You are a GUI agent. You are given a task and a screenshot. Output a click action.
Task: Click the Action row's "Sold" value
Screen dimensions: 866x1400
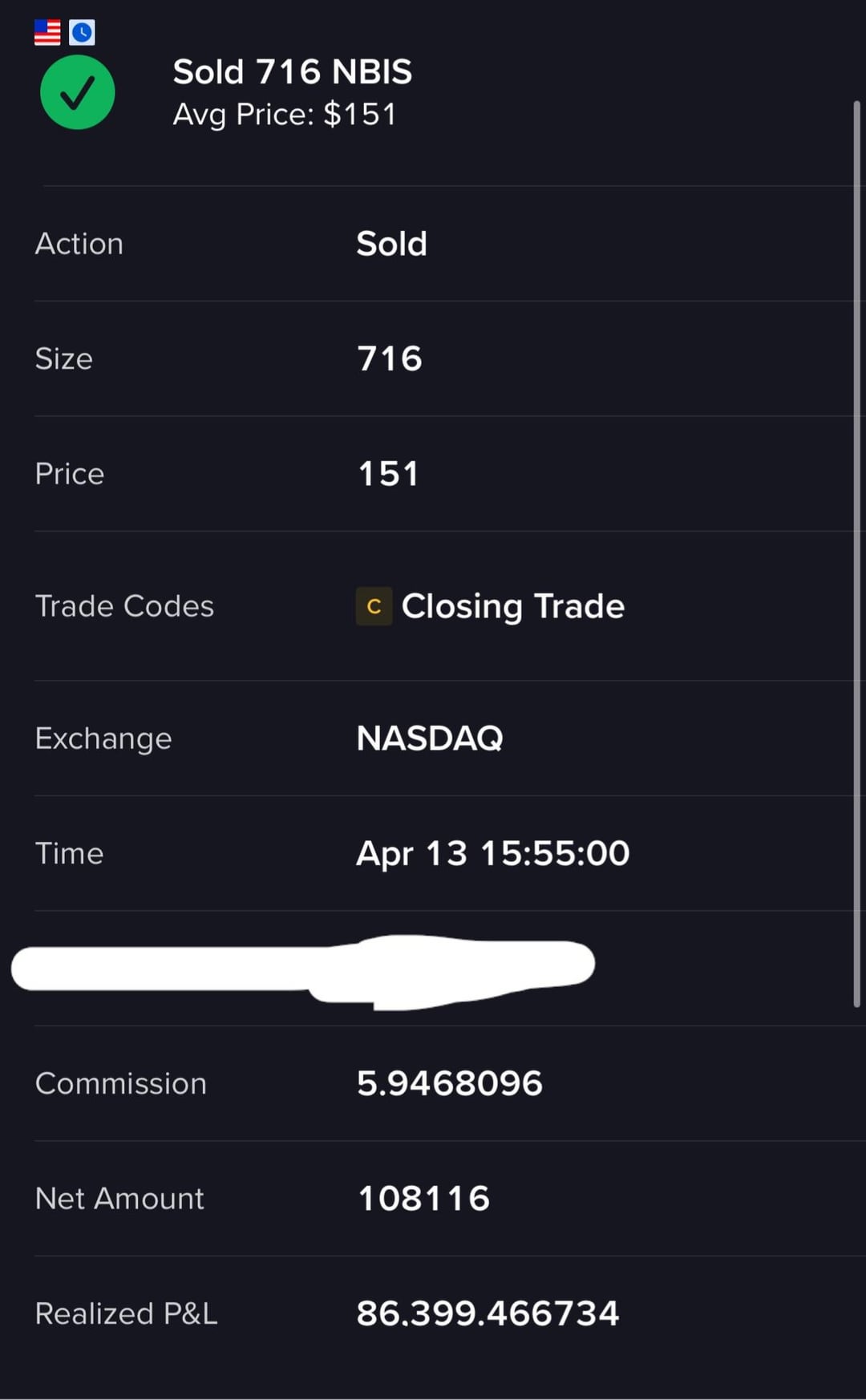pos(391,244)
